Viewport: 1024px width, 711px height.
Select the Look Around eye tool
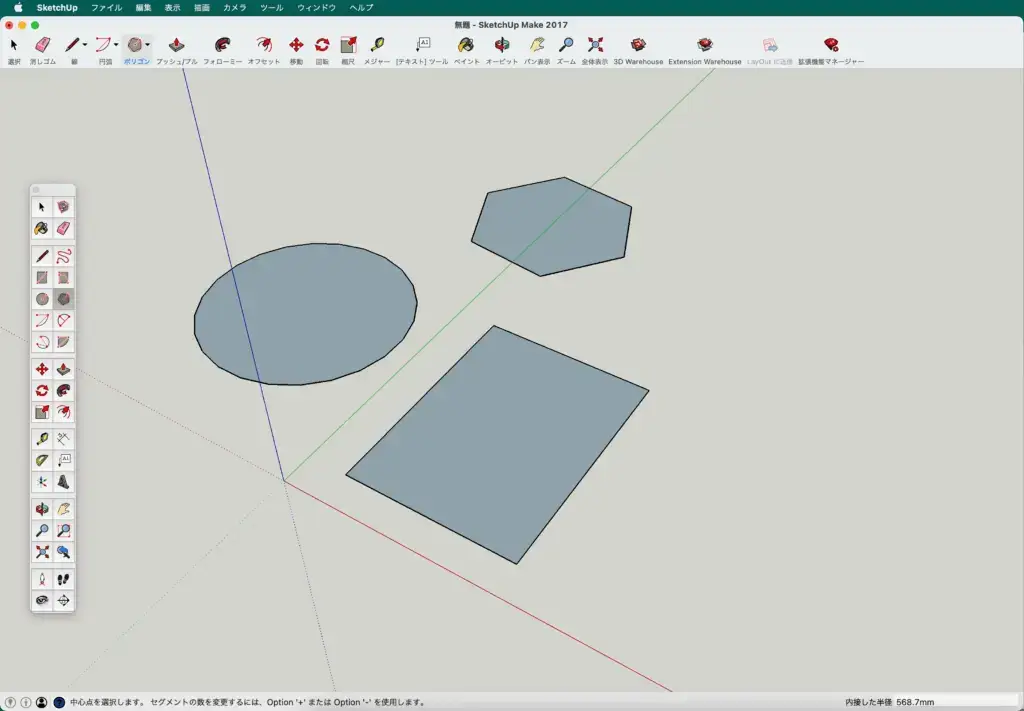tap(42, 601)
